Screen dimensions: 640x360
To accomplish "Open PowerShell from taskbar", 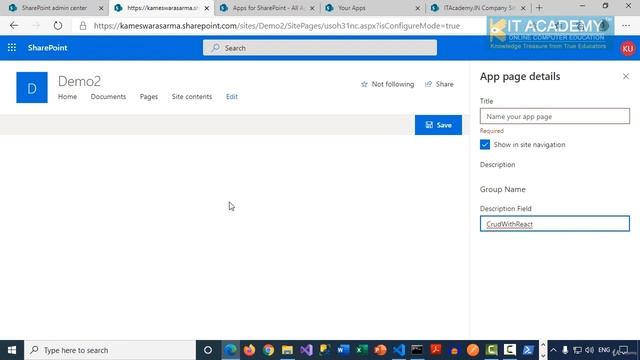I will pyautogui.click(x=529, y=350).
